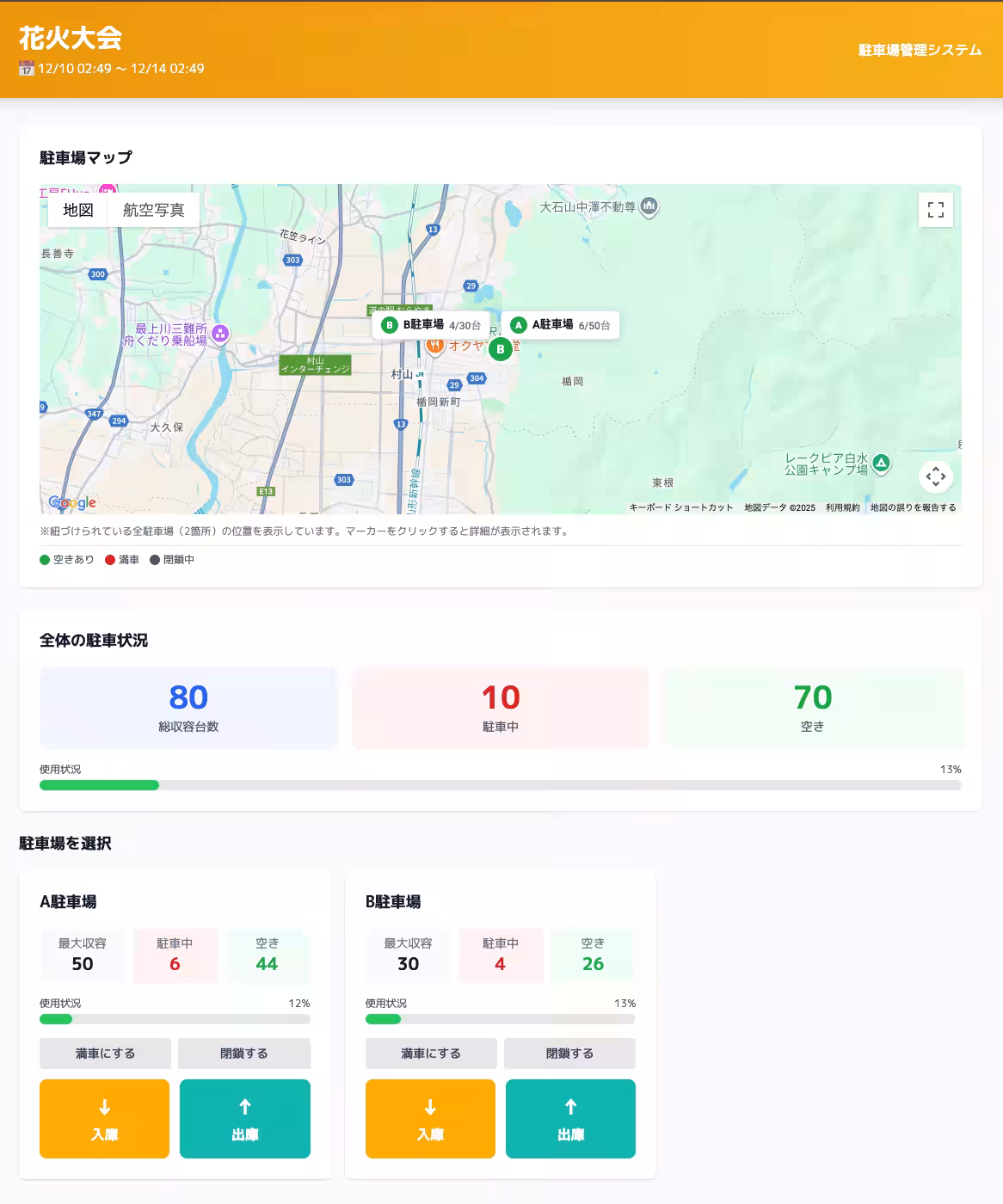Click the 入庫 down-arrow icon for A駐車場

click(x=103, y=1106)
